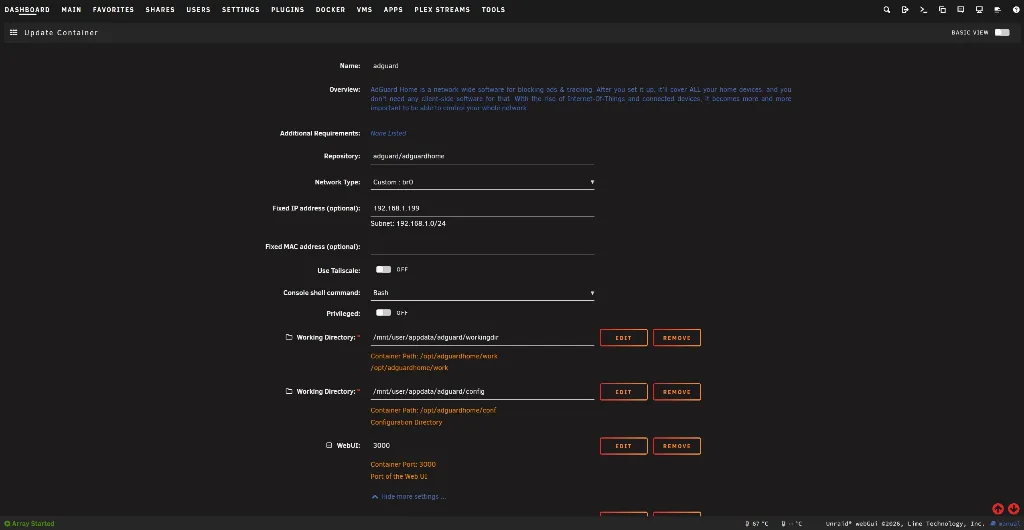Click the 'Subnet: 192.168.1.0/24' text
This screenshot has height=530, width=1024.
tap(408, 223)
